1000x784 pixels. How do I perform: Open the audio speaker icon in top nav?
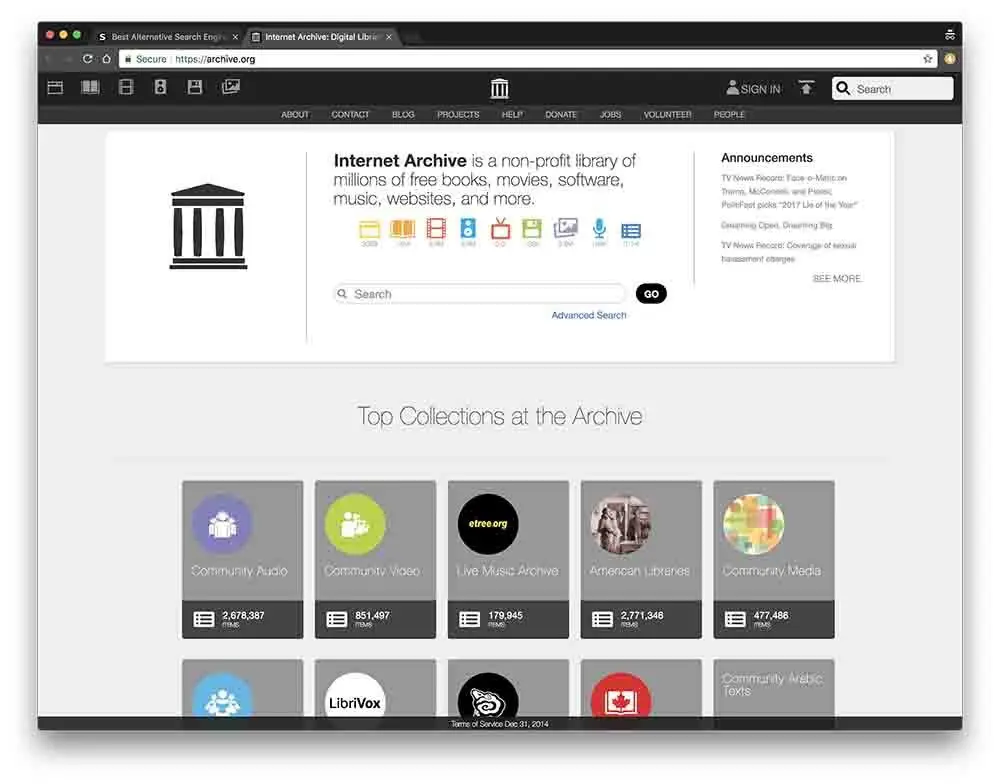pos(160,87)
